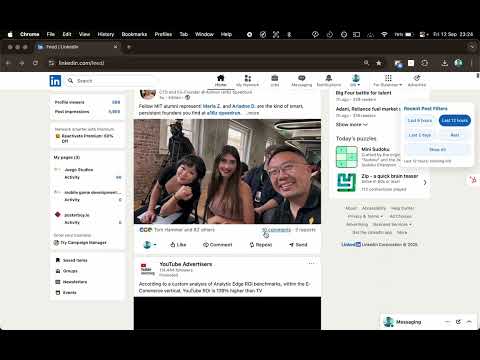
Task: Open the Apple menu
Action: 10,34
